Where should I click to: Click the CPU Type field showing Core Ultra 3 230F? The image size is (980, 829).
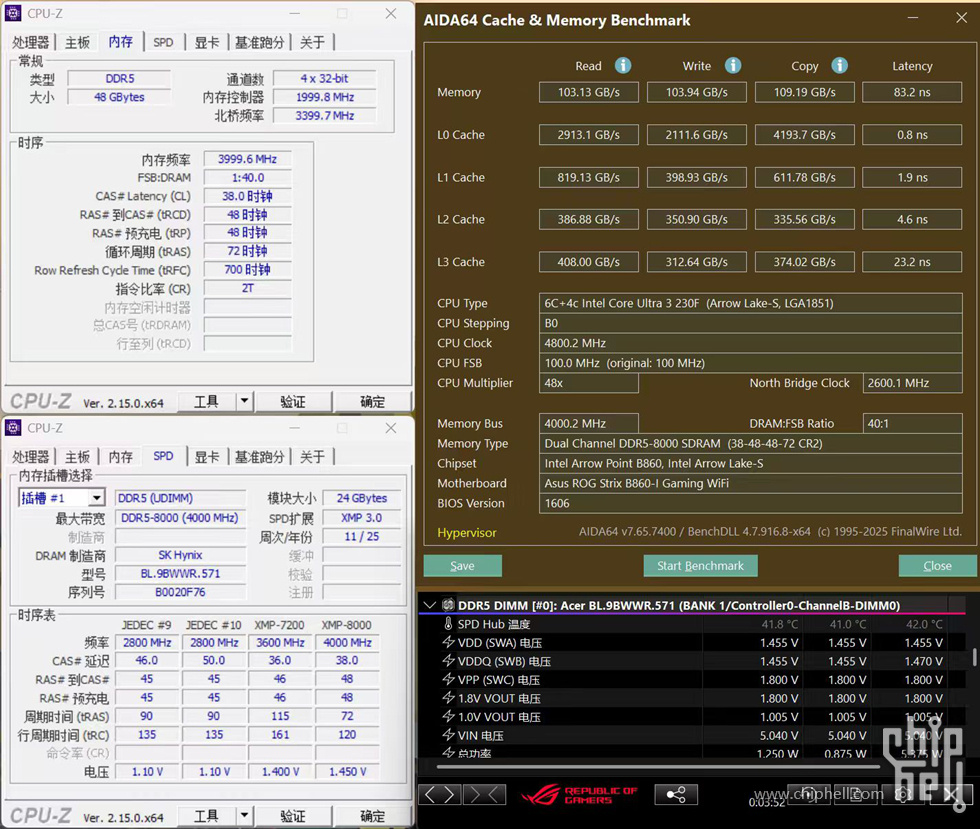tap(751, 303)
